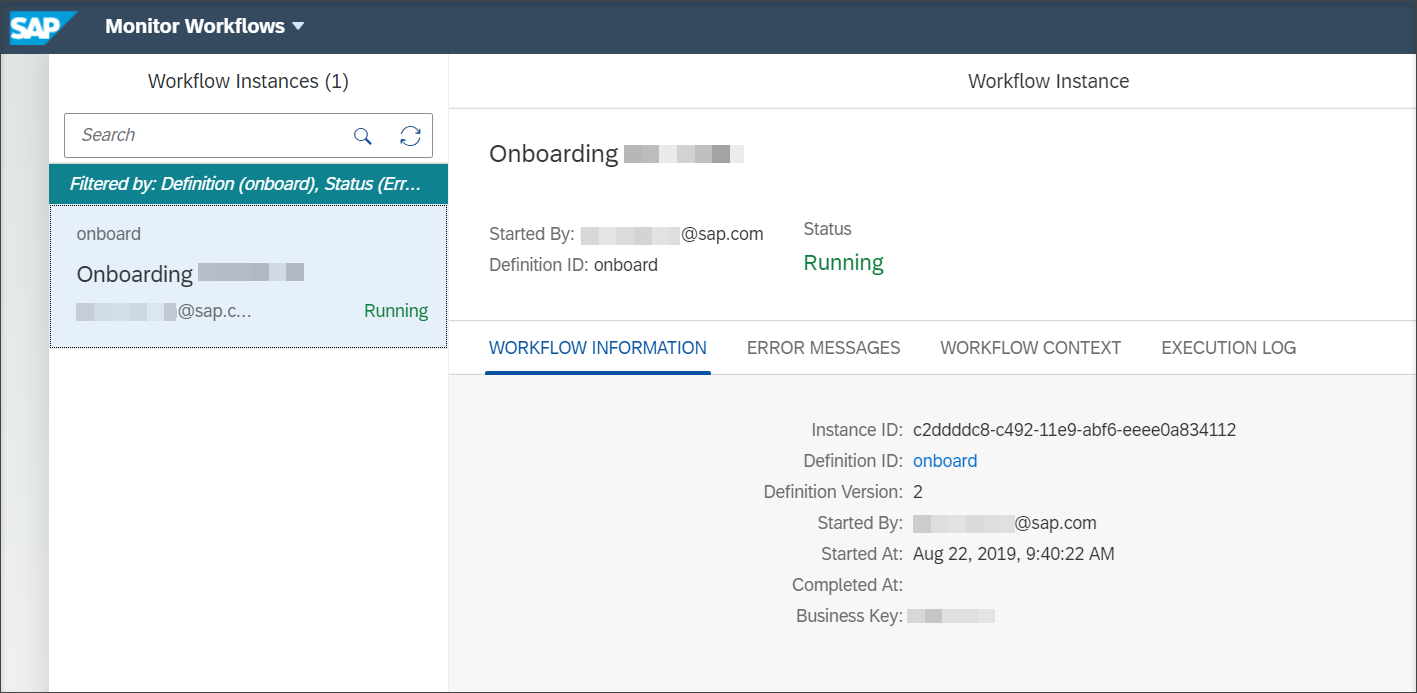Click the Onboarding title in detail header
The image size is (1417, 693).
point(616,154)
